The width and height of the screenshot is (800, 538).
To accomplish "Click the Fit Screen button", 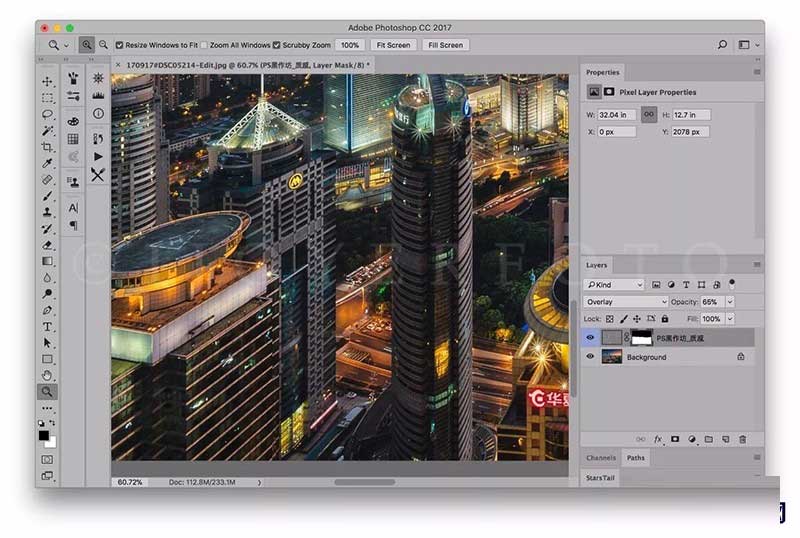I will click(392, 45).
